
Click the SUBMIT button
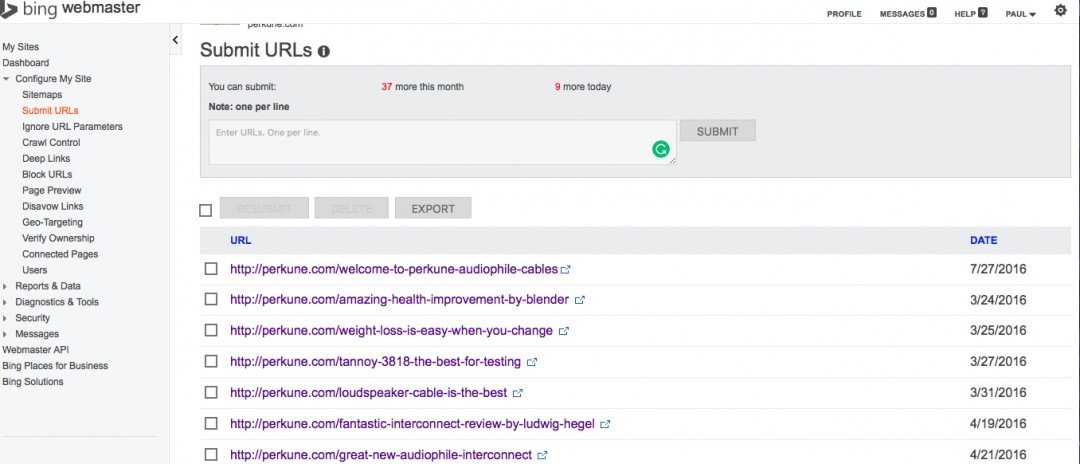pos(718,131)
